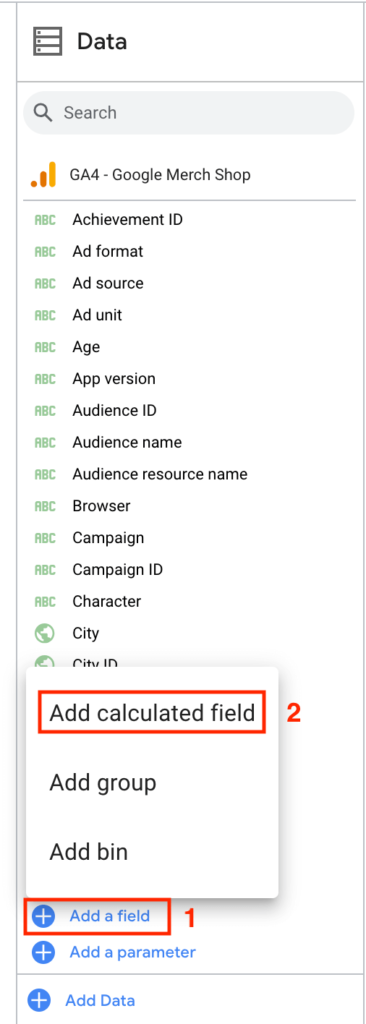Viewport: 366px width, 1024px height.
Task: Click plus icon beside Add a field
Action: (x=44, y=917)
